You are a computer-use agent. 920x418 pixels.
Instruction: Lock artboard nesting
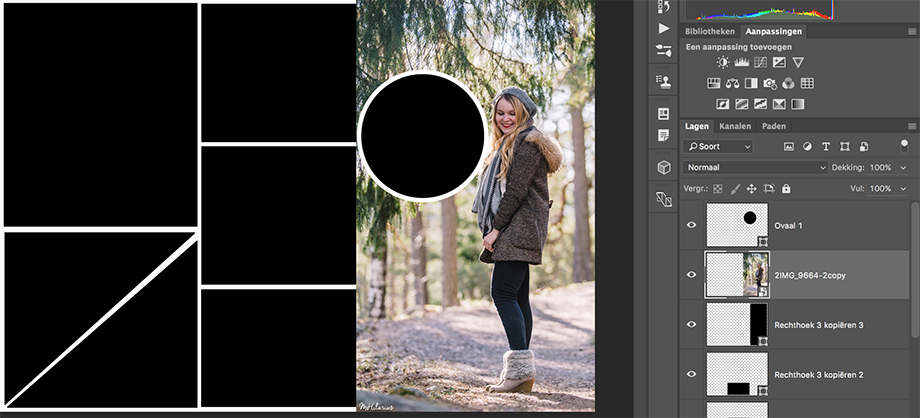point(769,189)
